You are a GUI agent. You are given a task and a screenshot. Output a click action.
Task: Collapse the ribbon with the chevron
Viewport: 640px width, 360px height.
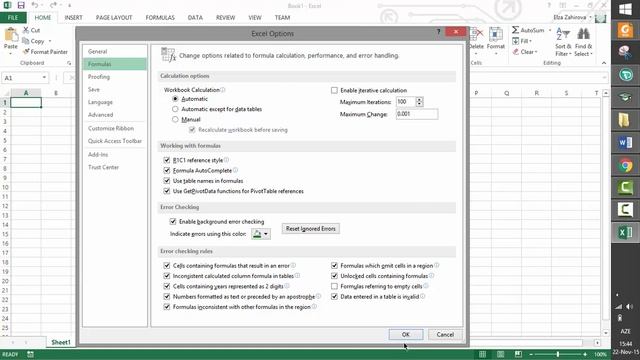coord(604,63)
